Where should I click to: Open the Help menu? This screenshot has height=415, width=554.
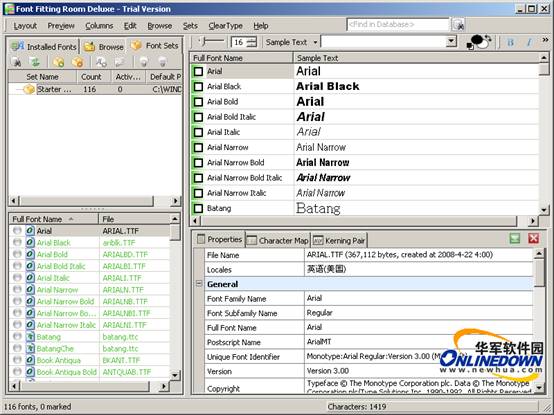tap(261, 26)
